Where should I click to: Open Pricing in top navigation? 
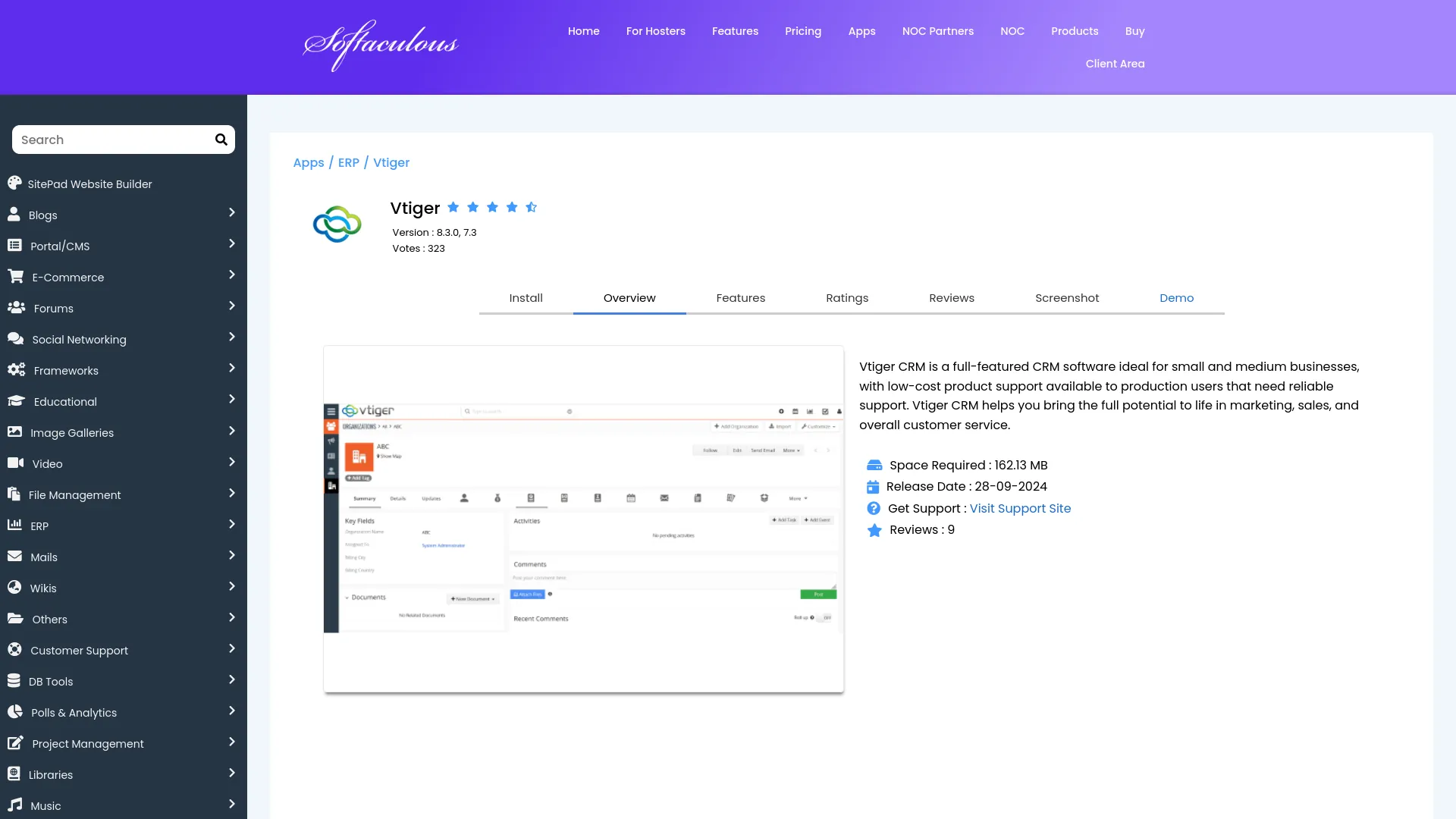(x=803, y=31)
